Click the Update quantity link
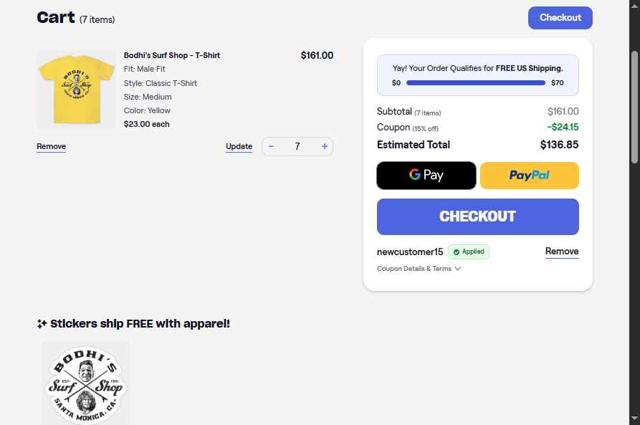The height and width of the screenshot is (425, 640). click(239, 147)
